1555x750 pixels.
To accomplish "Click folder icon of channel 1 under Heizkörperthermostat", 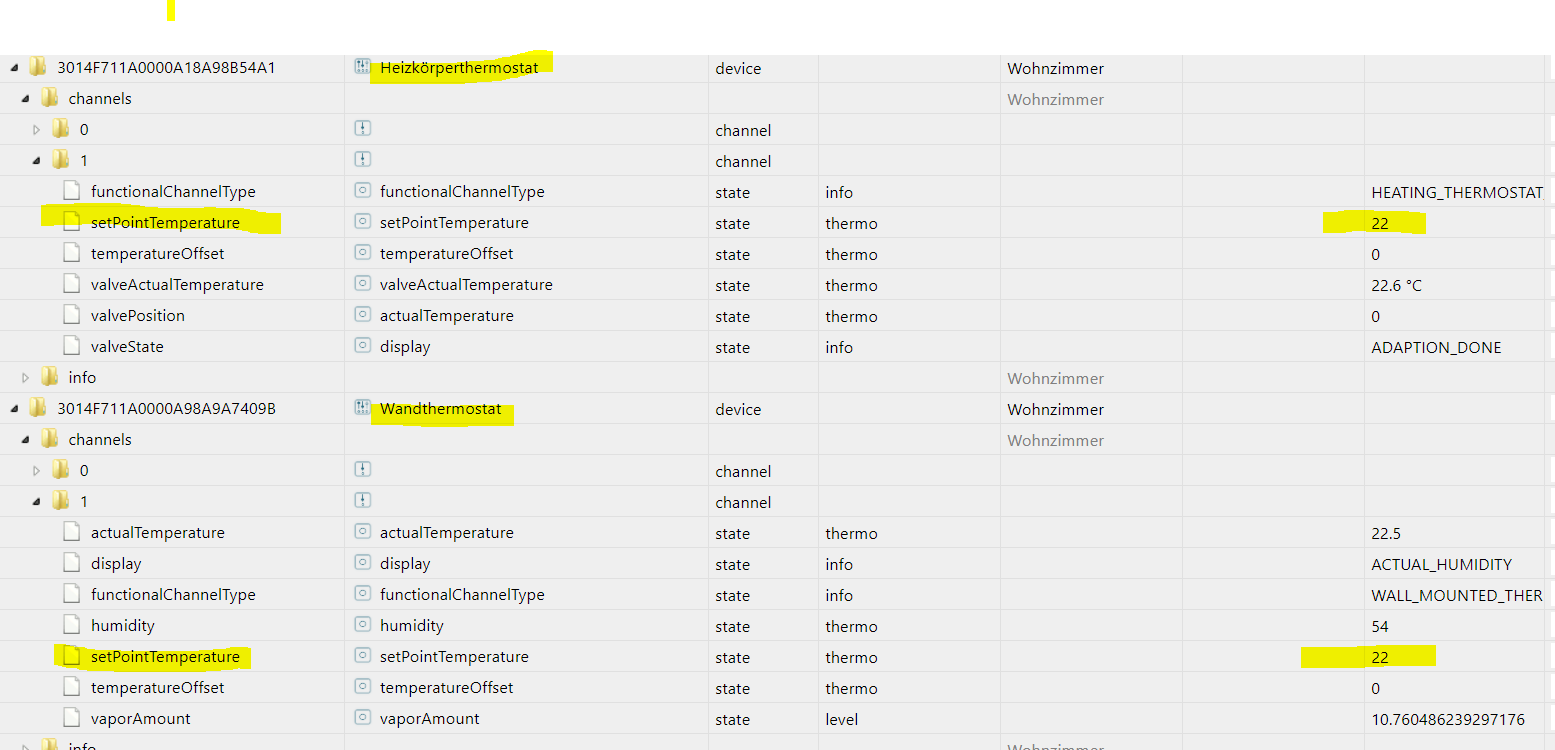I will 61,160.
